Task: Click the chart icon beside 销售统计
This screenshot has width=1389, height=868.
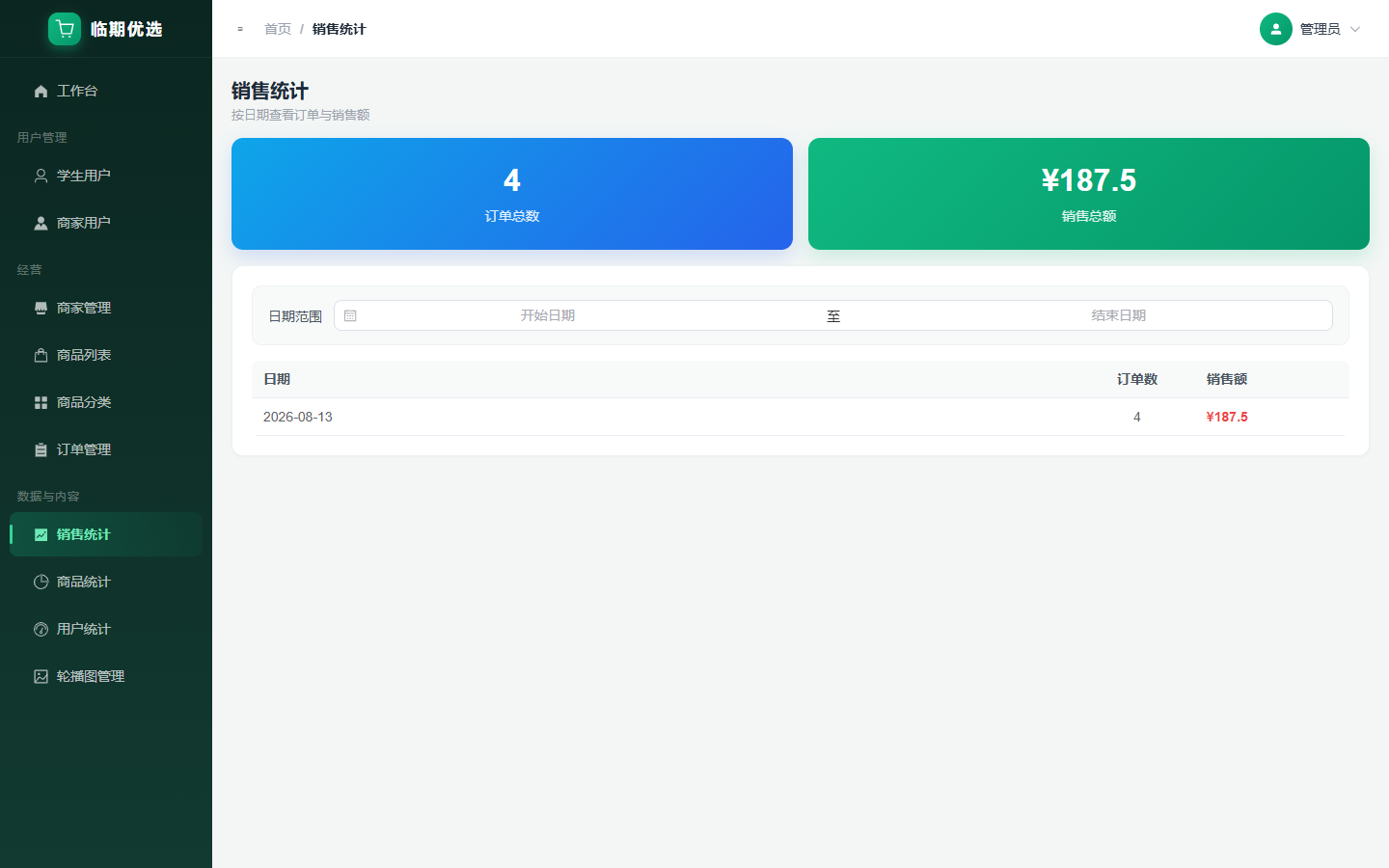Action: click(41, 534)
